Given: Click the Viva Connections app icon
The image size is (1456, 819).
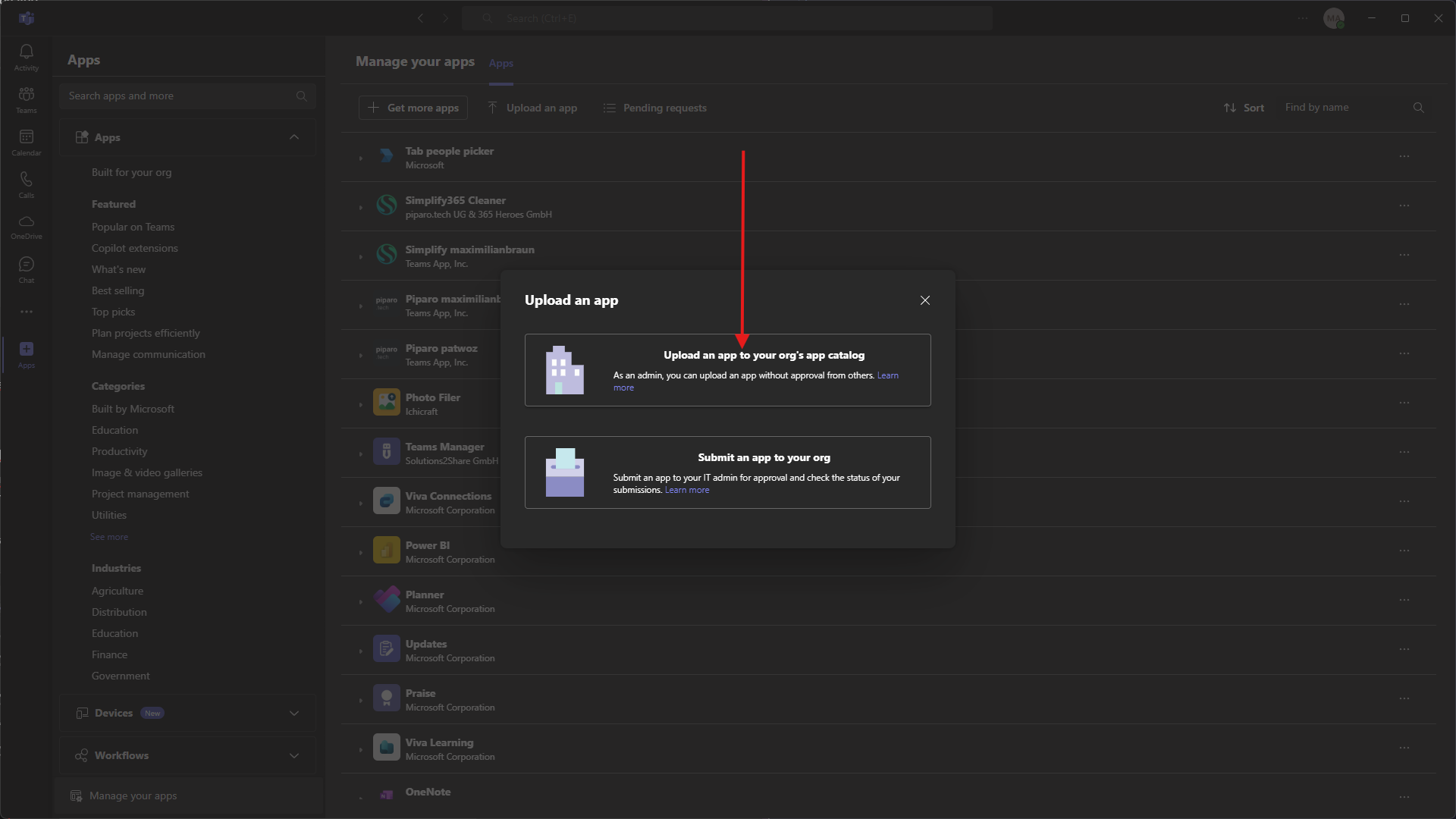Looking at the screenshot, I should [x=387, y=501].
